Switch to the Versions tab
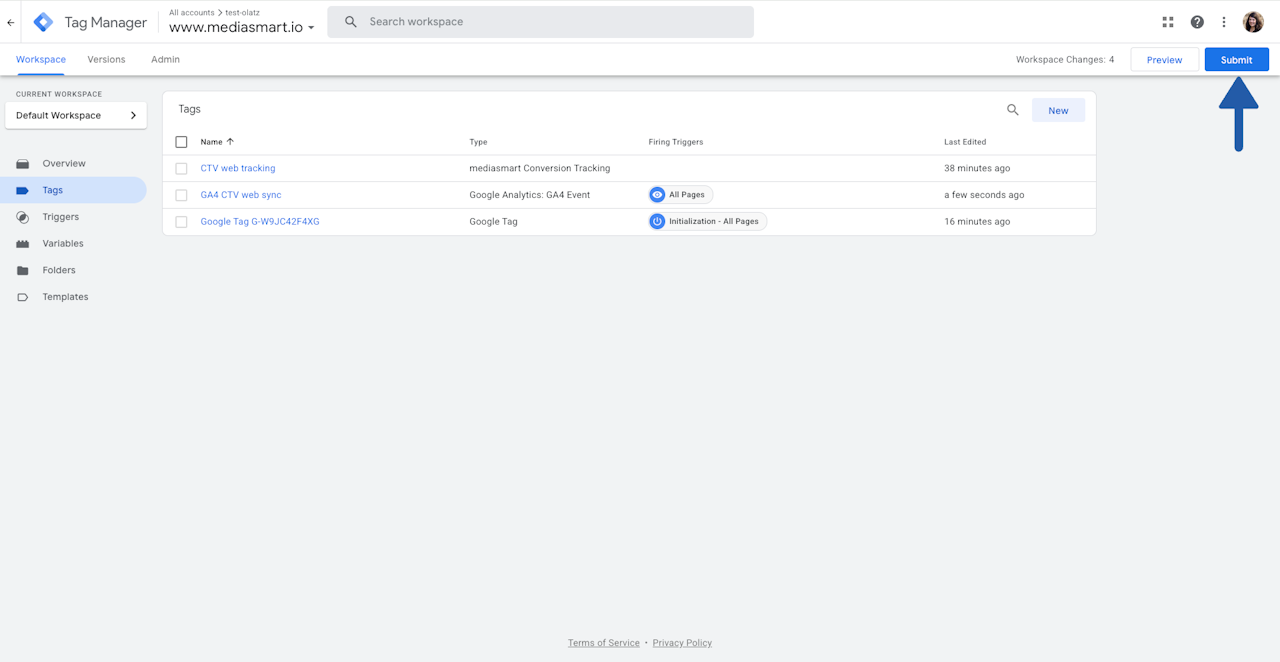Screen dimensions: 1280x662 106,59
